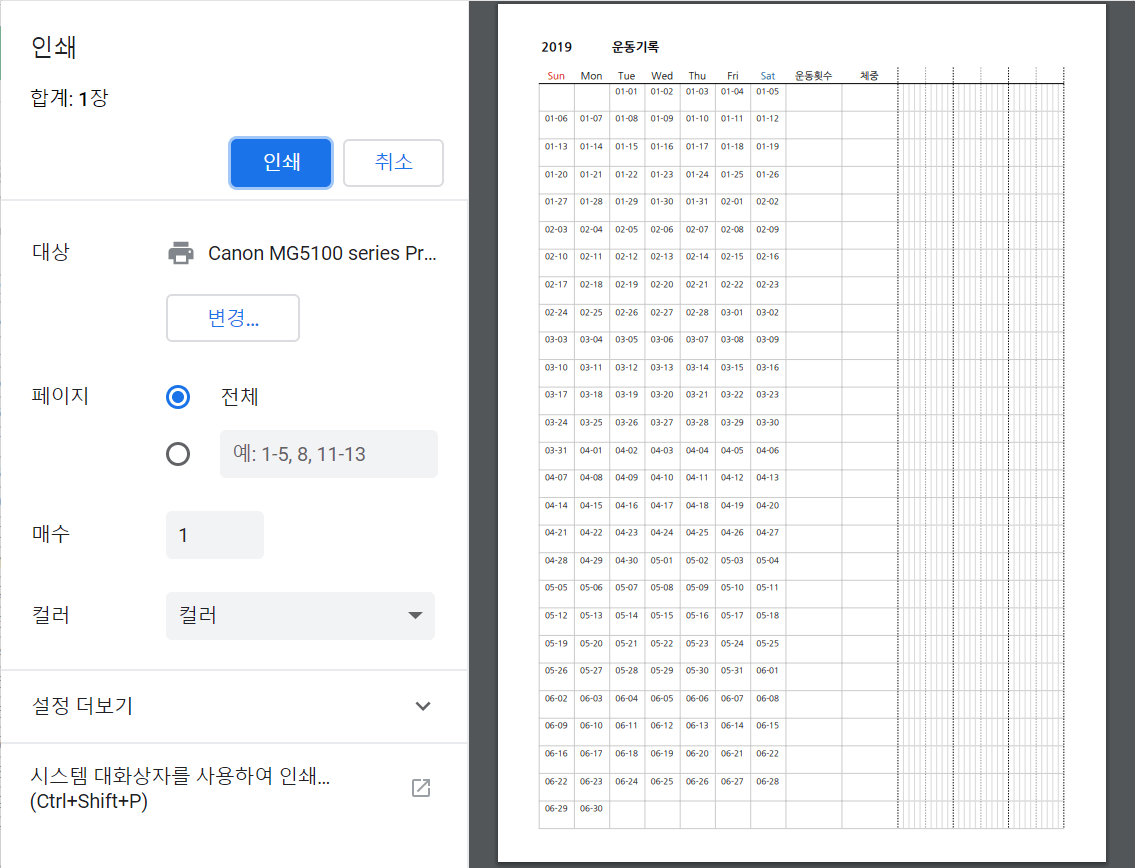This screenshot has width=1135, height=868.
Task: Click the 운동횟수 column header in preview
Action: 813,76
